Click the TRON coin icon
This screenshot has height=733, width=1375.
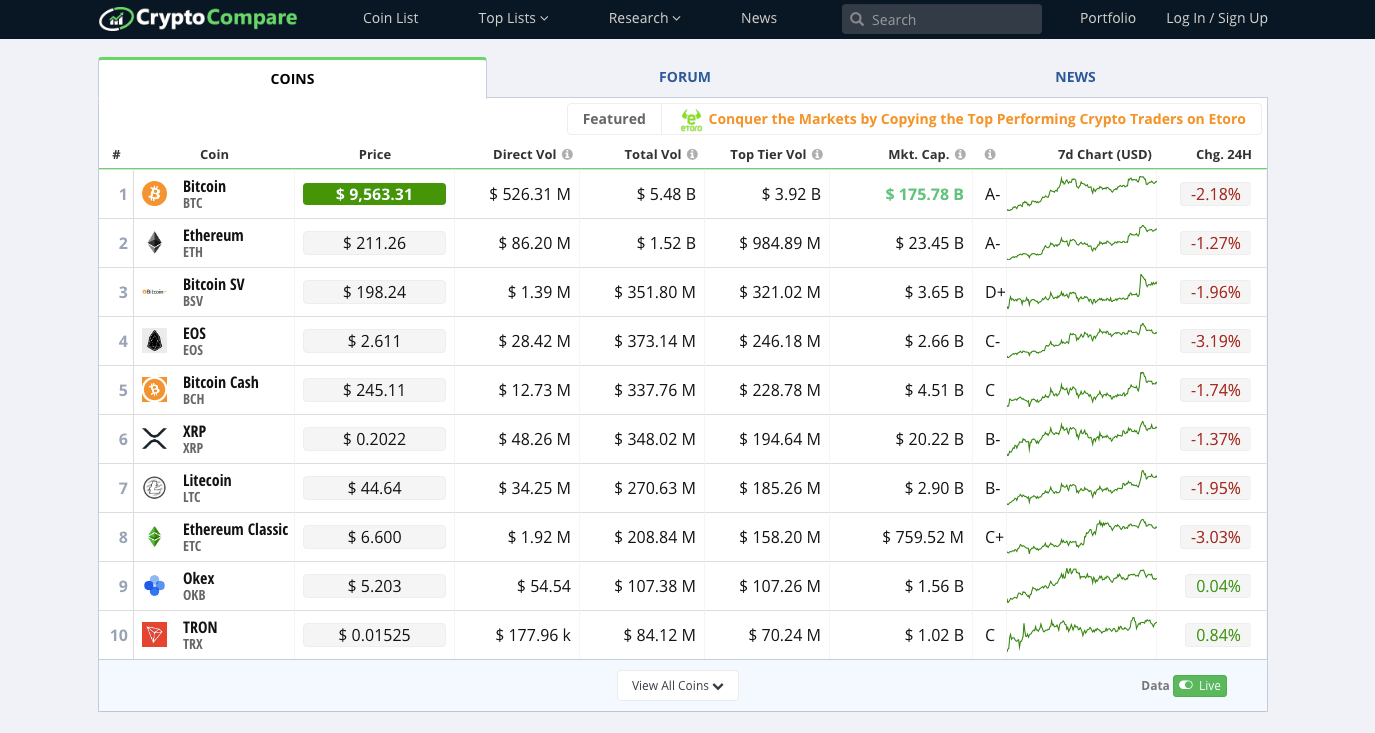pyautogui.click(x=154, y=634)
